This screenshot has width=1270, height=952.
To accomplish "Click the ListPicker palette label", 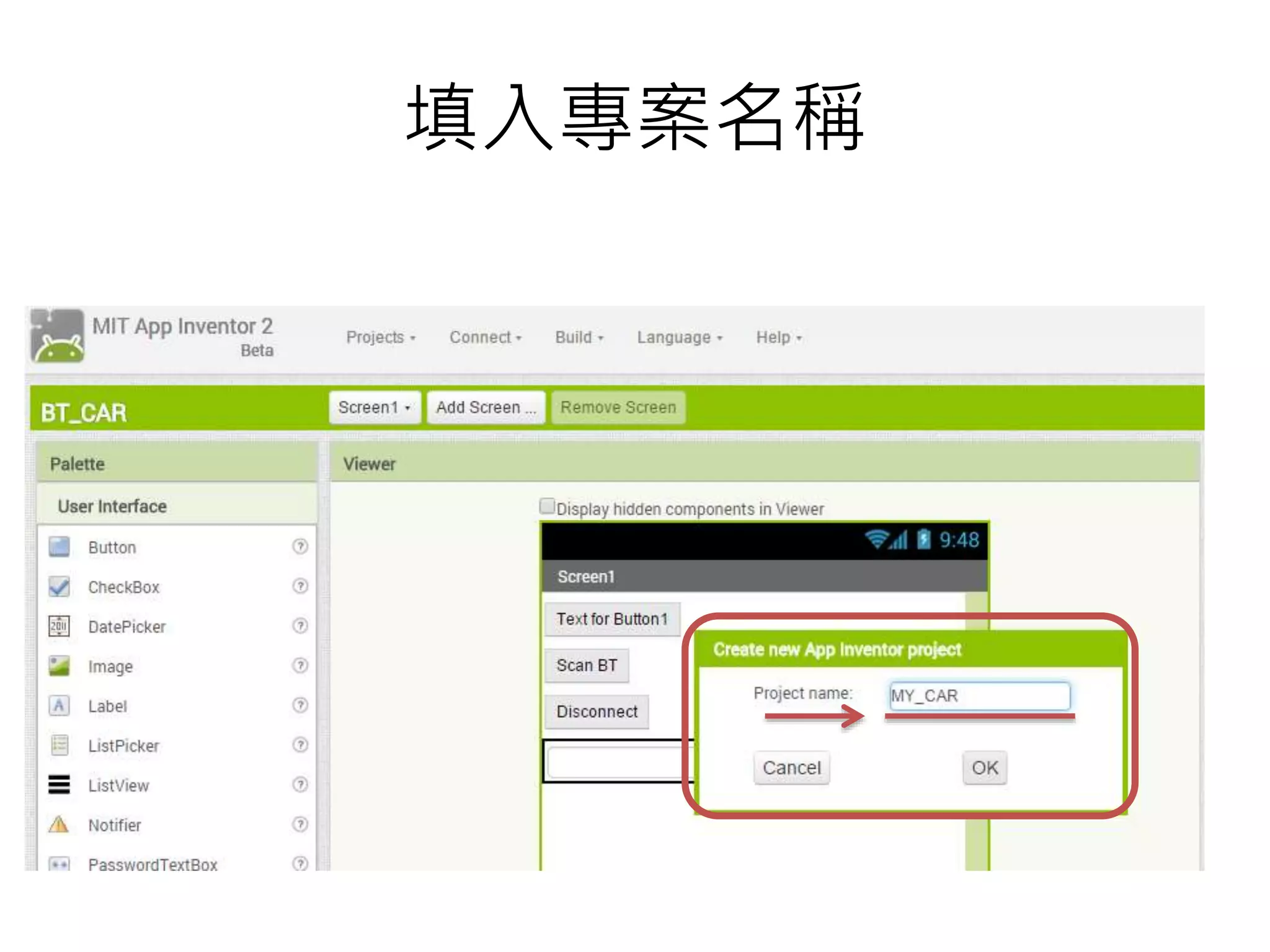I will pos(124,746).
